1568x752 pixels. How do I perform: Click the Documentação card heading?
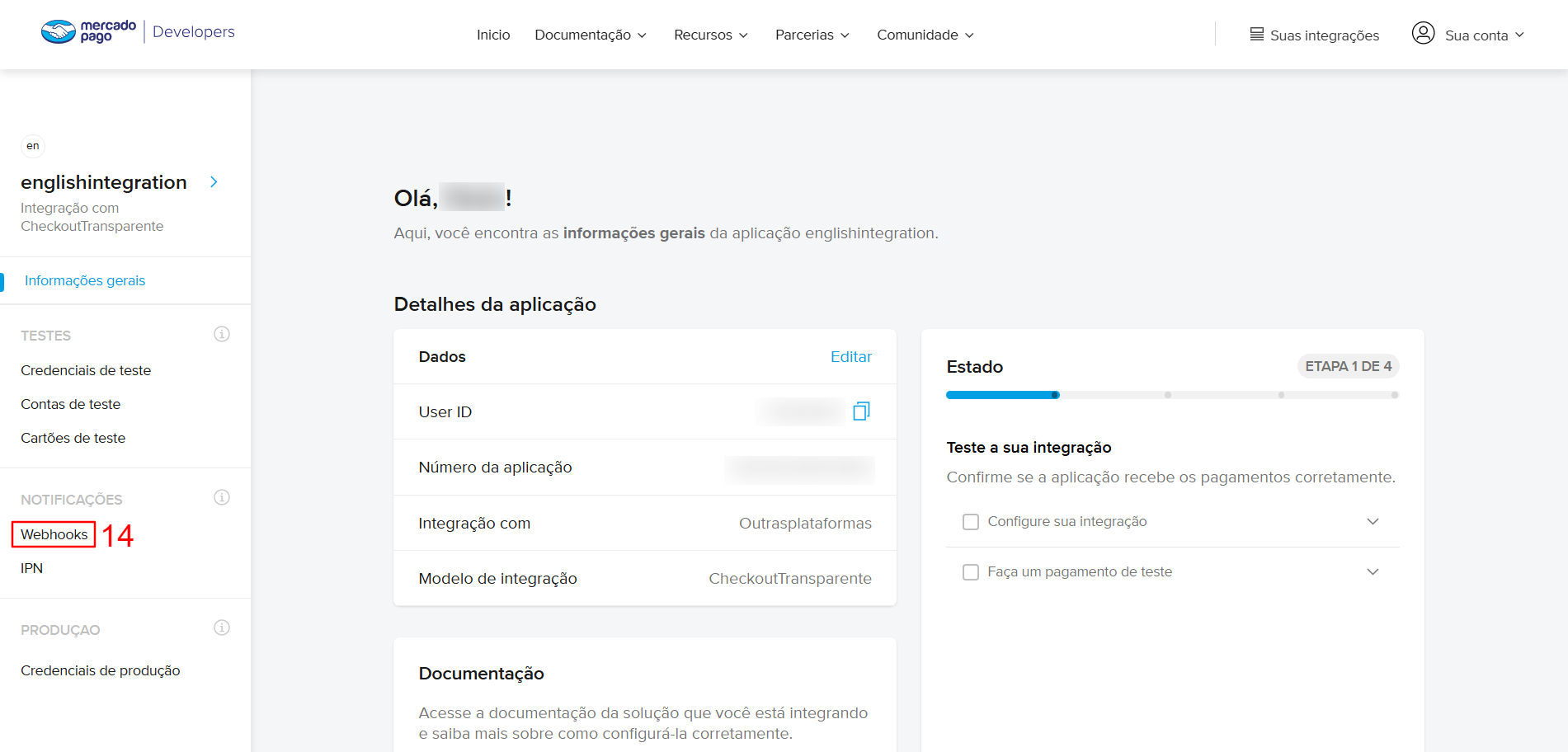tap(482, 674)
